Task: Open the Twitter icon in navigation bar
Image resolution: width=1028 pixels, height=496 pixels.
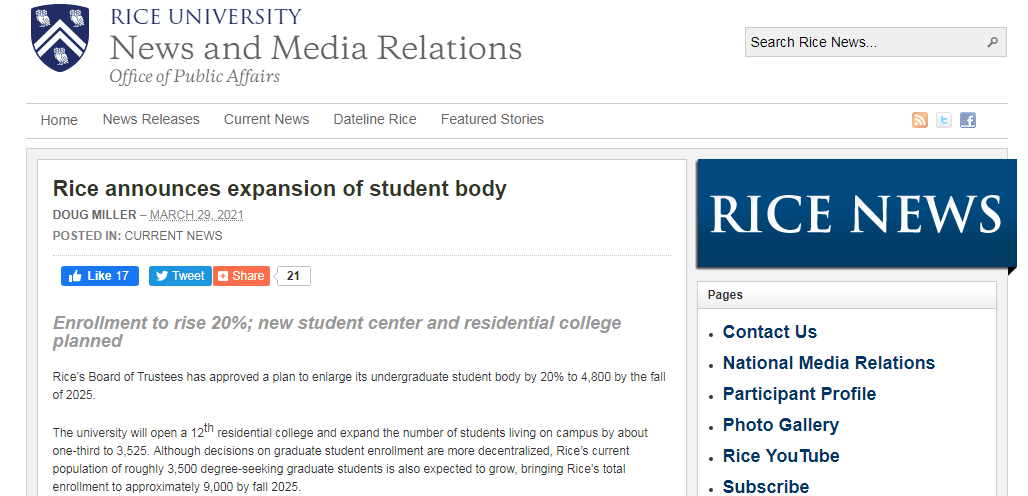Action: (x=943, y=120)
